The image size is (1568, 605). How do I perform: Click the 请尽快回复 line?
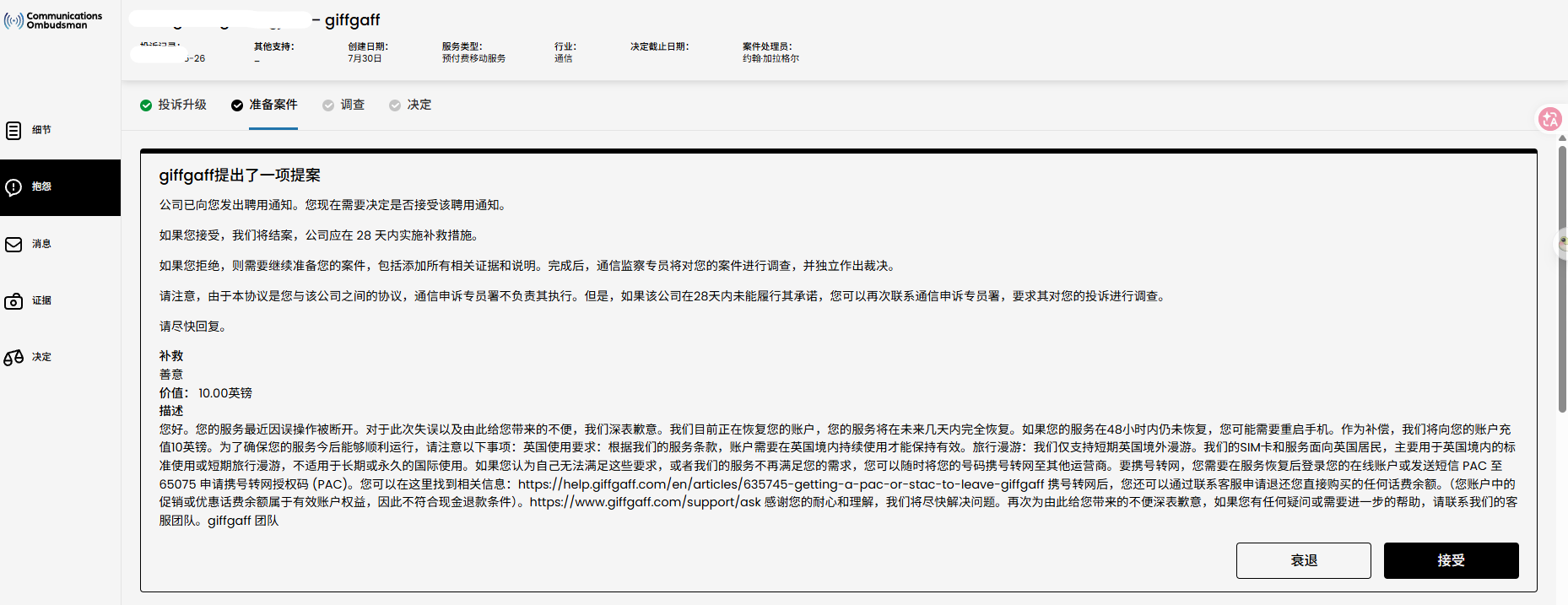(192, 327)
